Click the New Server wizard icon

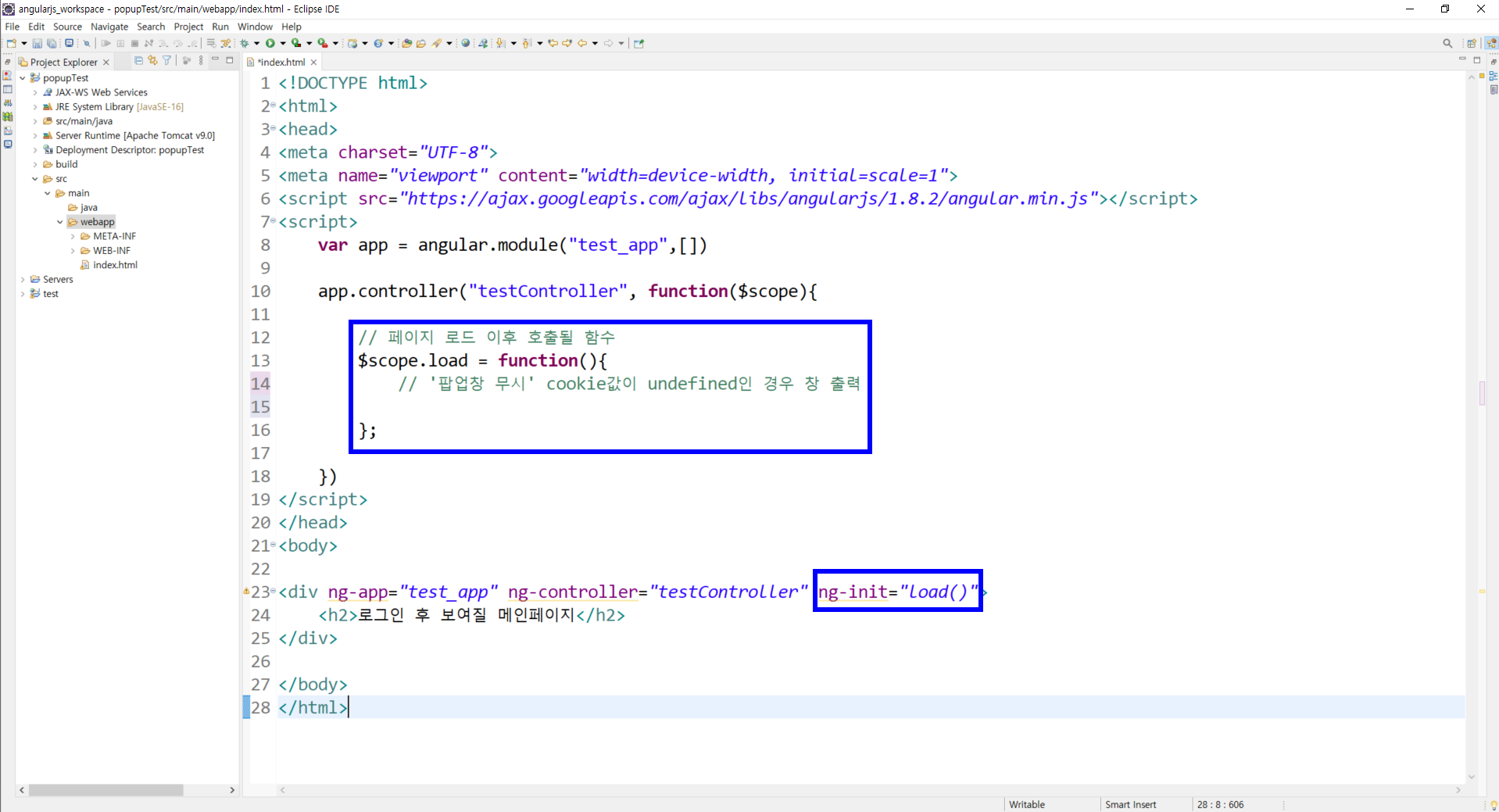pos(352,43)
